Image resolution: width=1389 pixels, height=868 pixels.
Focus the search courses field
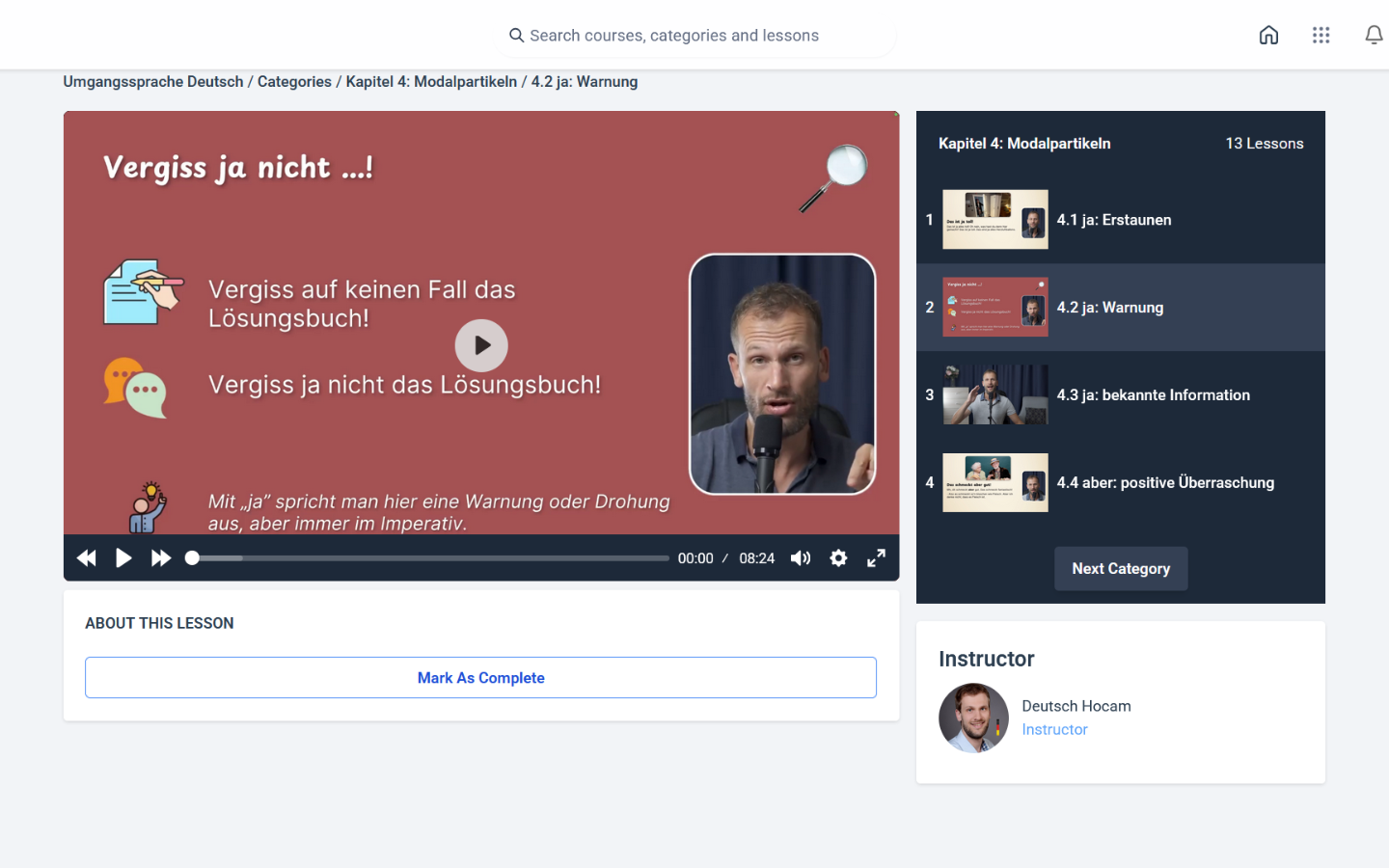coord(694,36)
